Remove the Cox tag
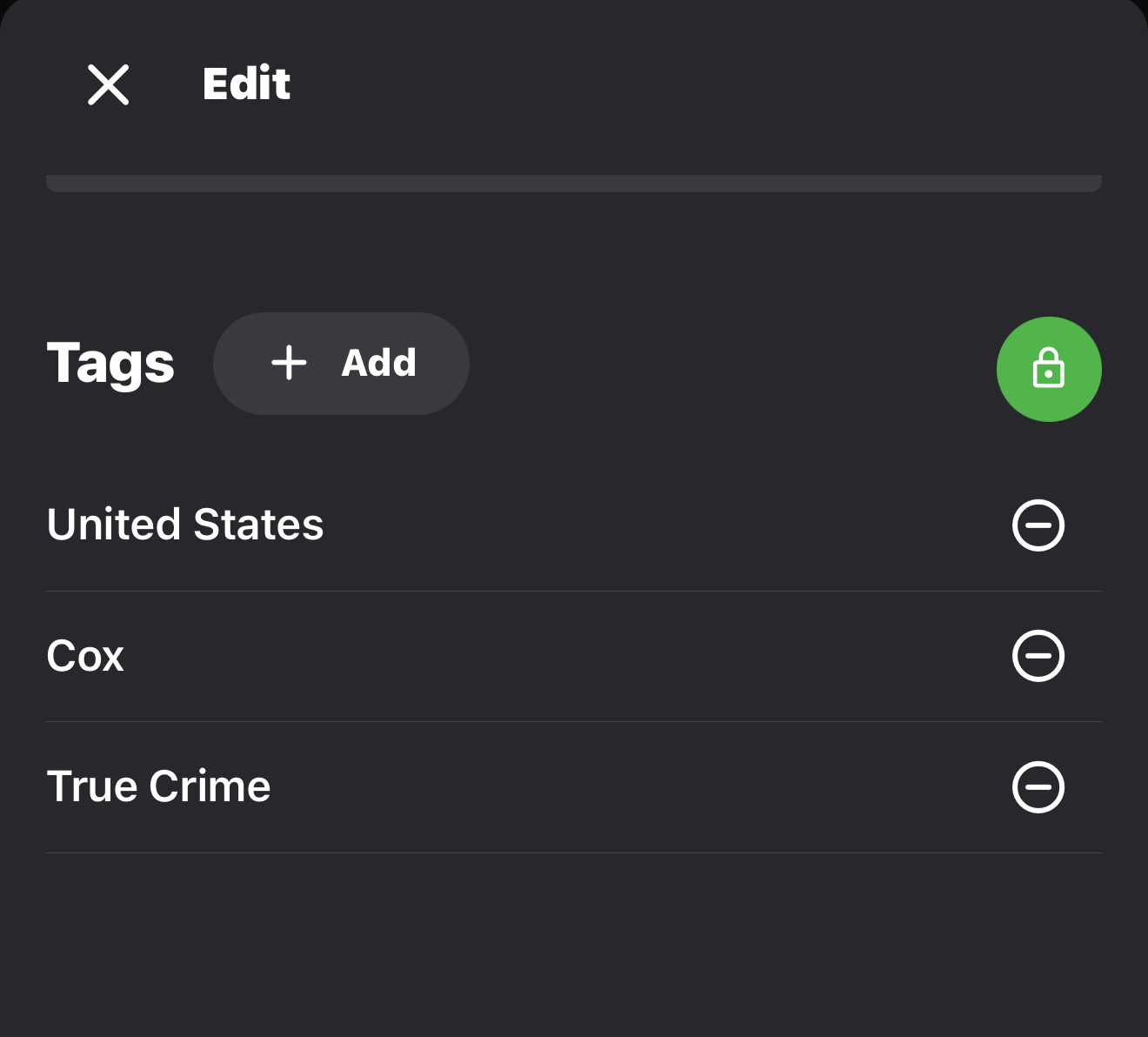The image size is (1148, 1037). tap(1038, 656)
